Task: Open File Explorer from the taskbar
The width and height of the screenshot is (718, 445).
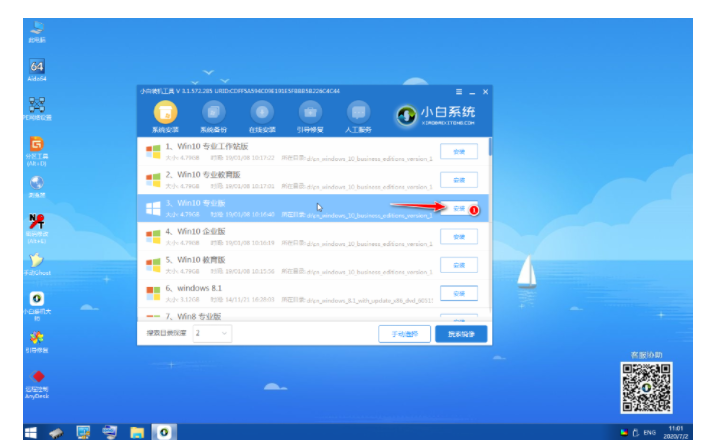Action: point(137,432)
